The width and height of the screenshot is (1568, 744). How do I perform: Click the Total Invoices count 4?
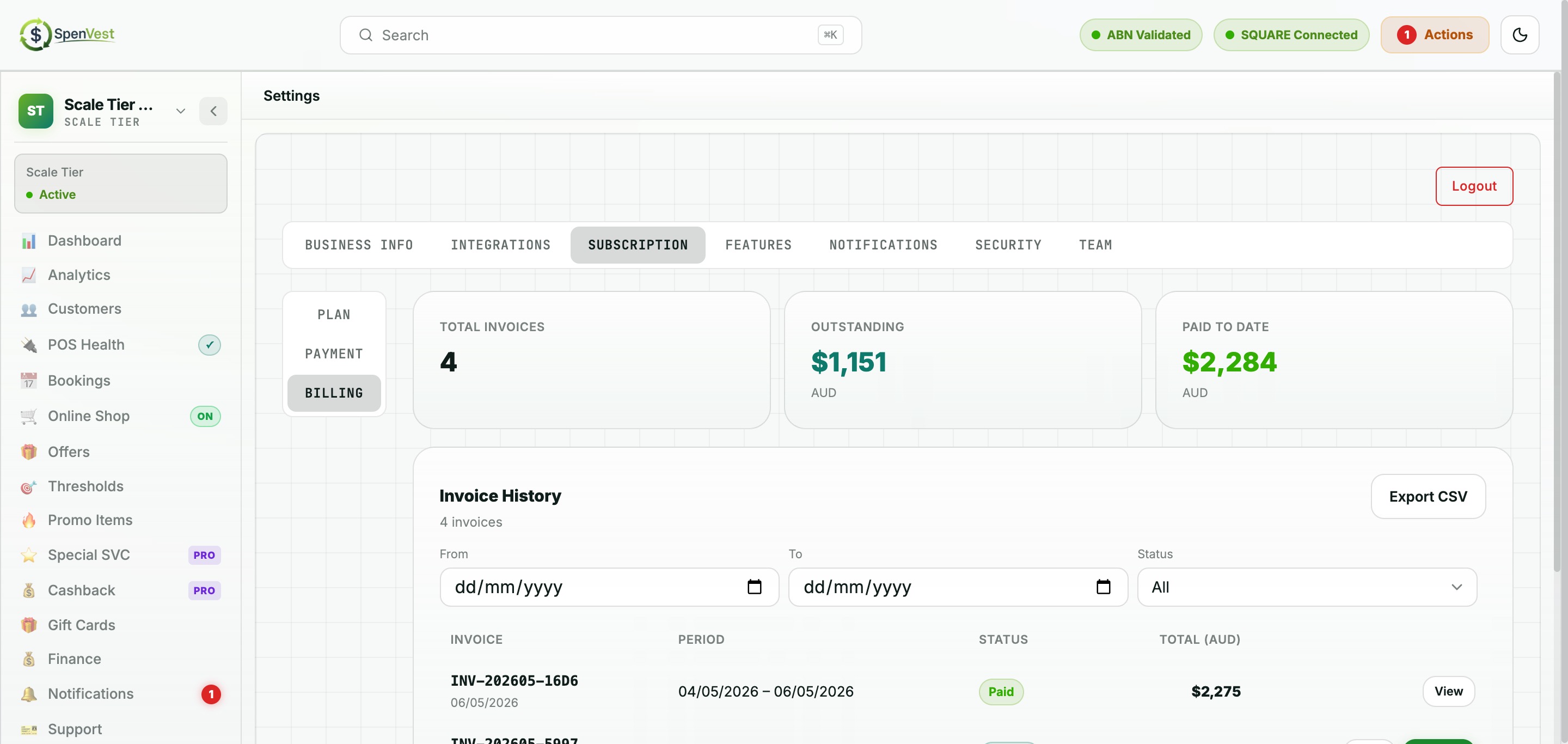tap(448, 362)
